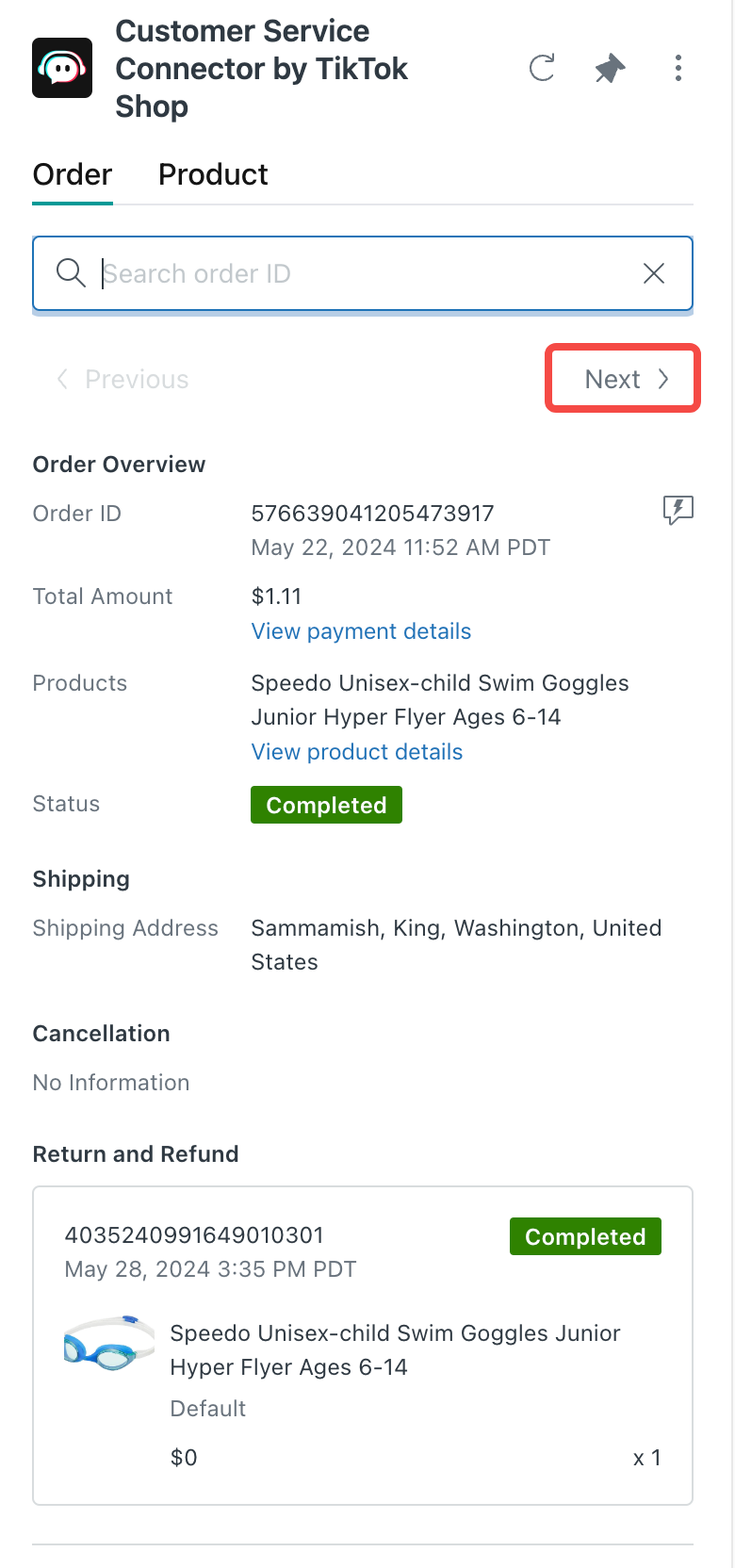This screenshot has height=1568, width=735.
Task: Switch to the Product tab
Action: pos(213,174)
